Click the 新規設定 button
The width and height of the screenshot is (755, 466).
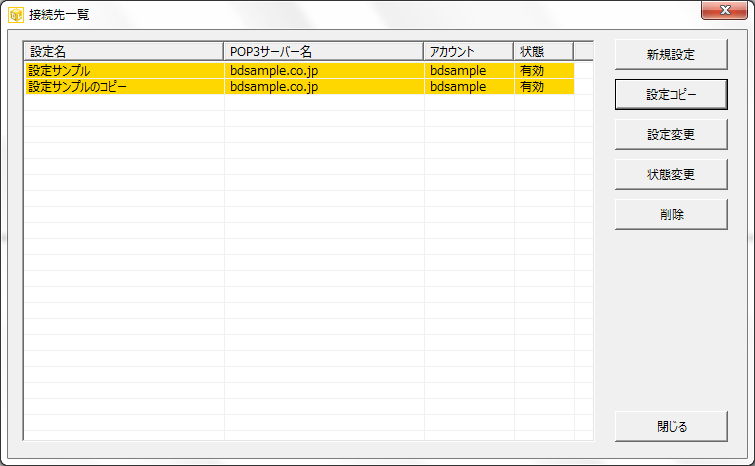670,54
